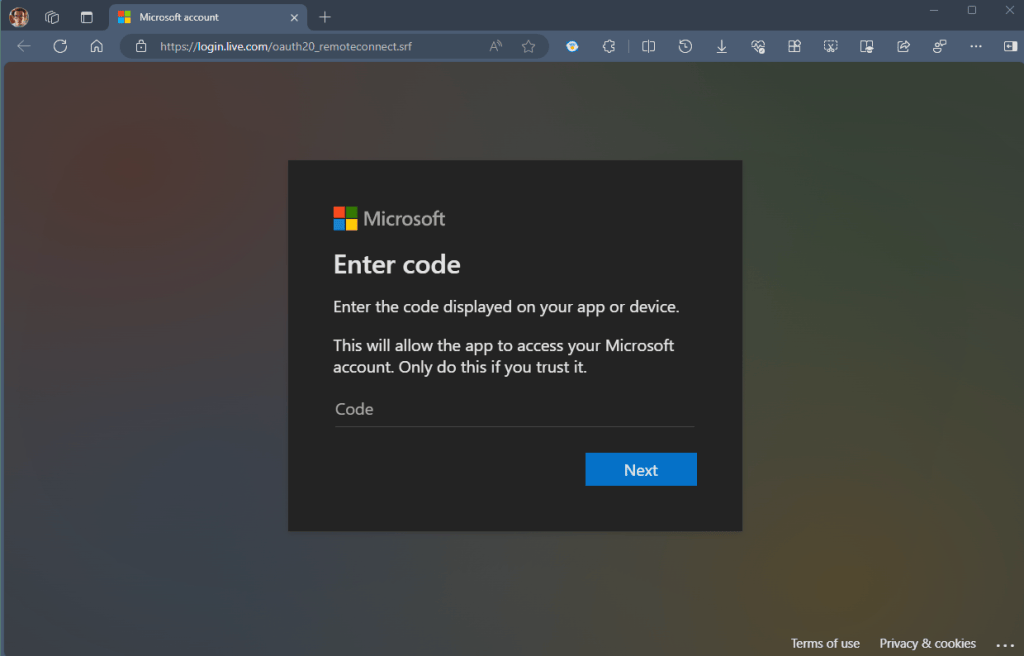Click the Code input field
Screen dimensions: 1024x656
pos(513,409)
